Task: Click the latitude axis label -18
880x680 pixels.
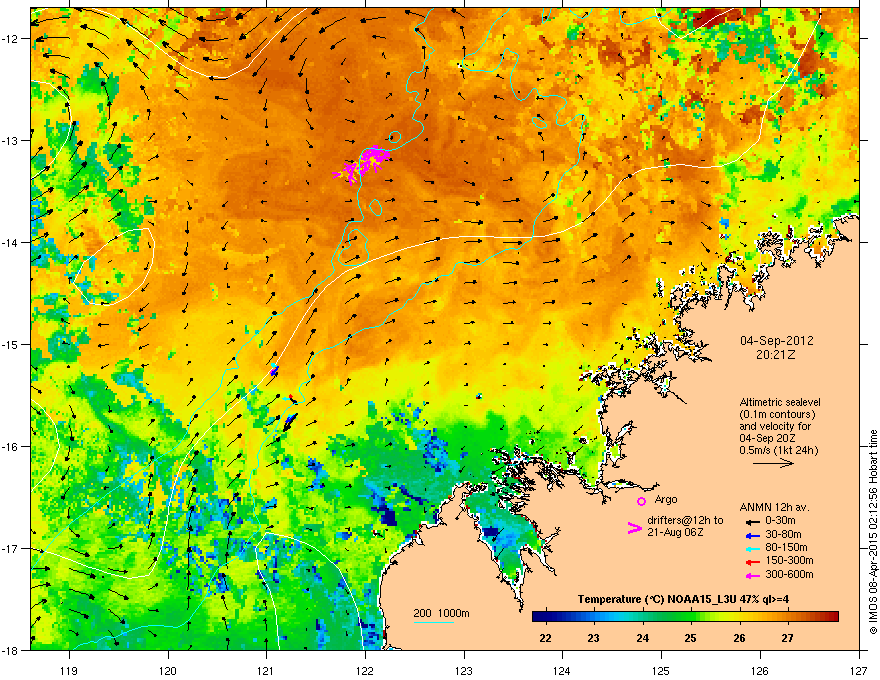Action: [x=10, y=650]
